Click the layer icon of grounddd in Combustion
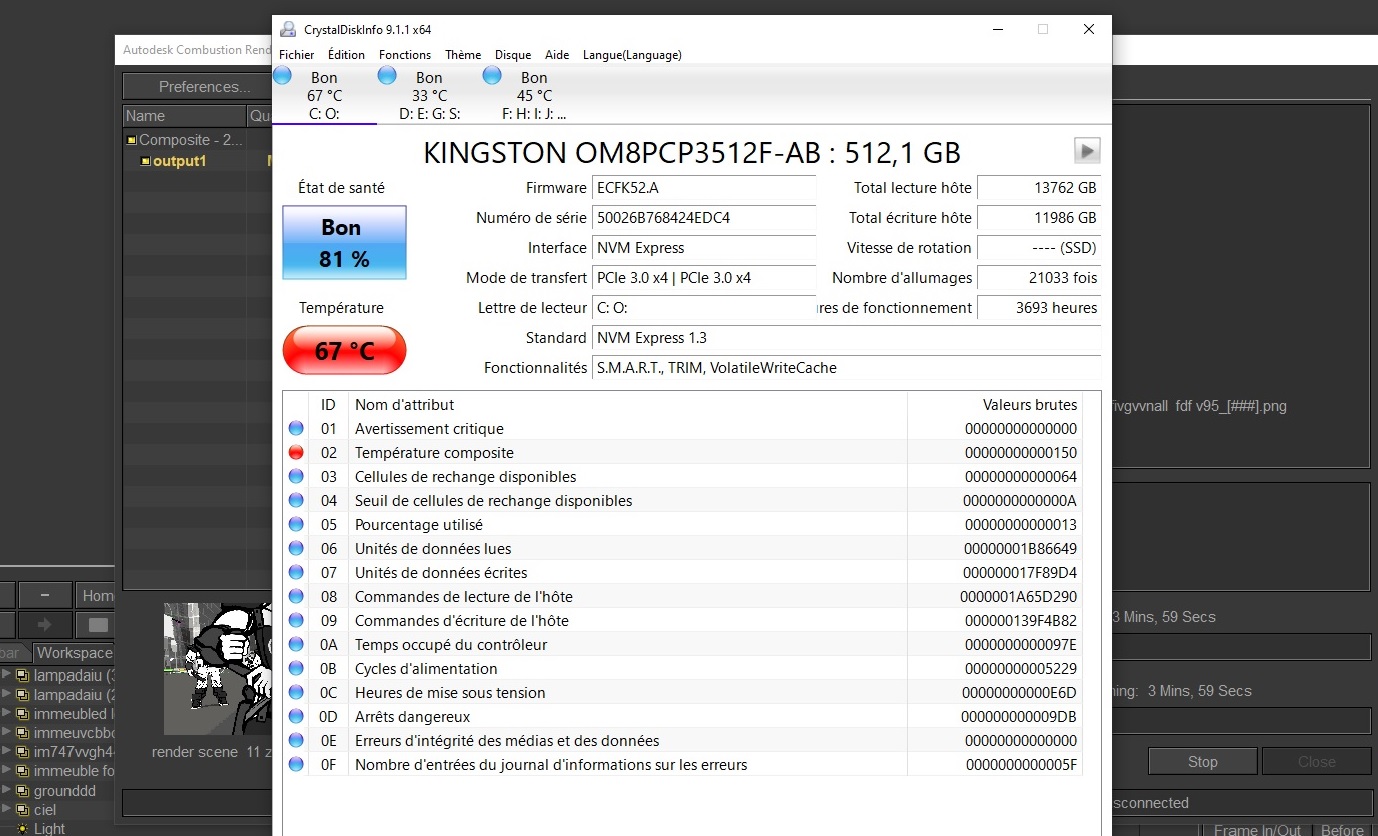Image resolution: width=1378 pixels, height=836 pixels. tap(23, 791)
